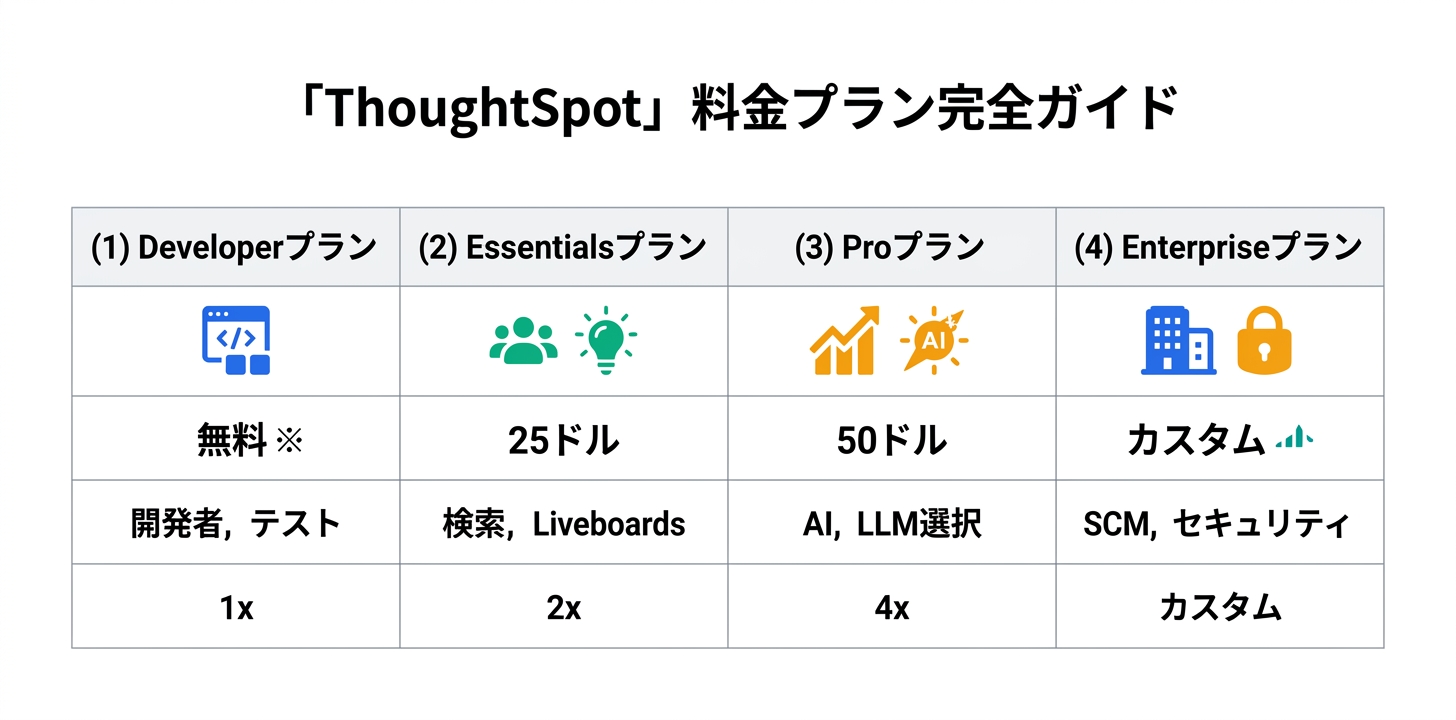Click the green lightbulb icon
The height and width of the screenshot is (720, 1456).
point(605,340)
